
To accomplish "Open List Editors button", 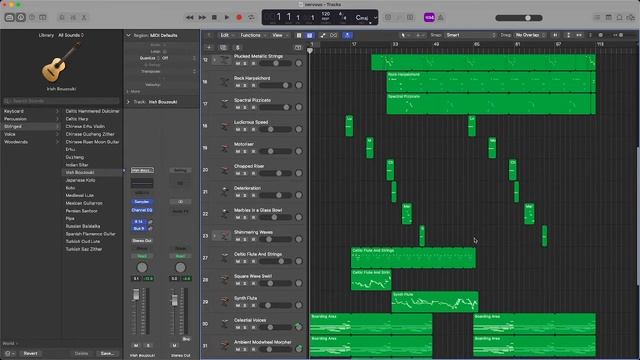I will pos(597,18).
